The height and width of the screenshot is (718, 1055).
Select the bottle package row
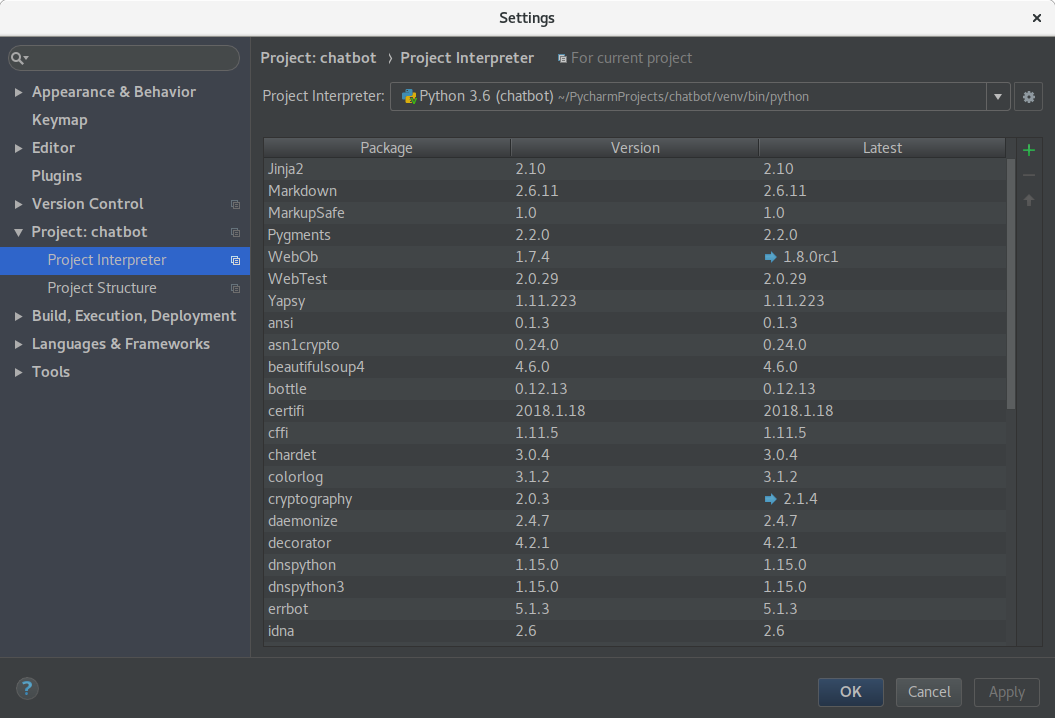pyautogui.click(x=634, y=390)
